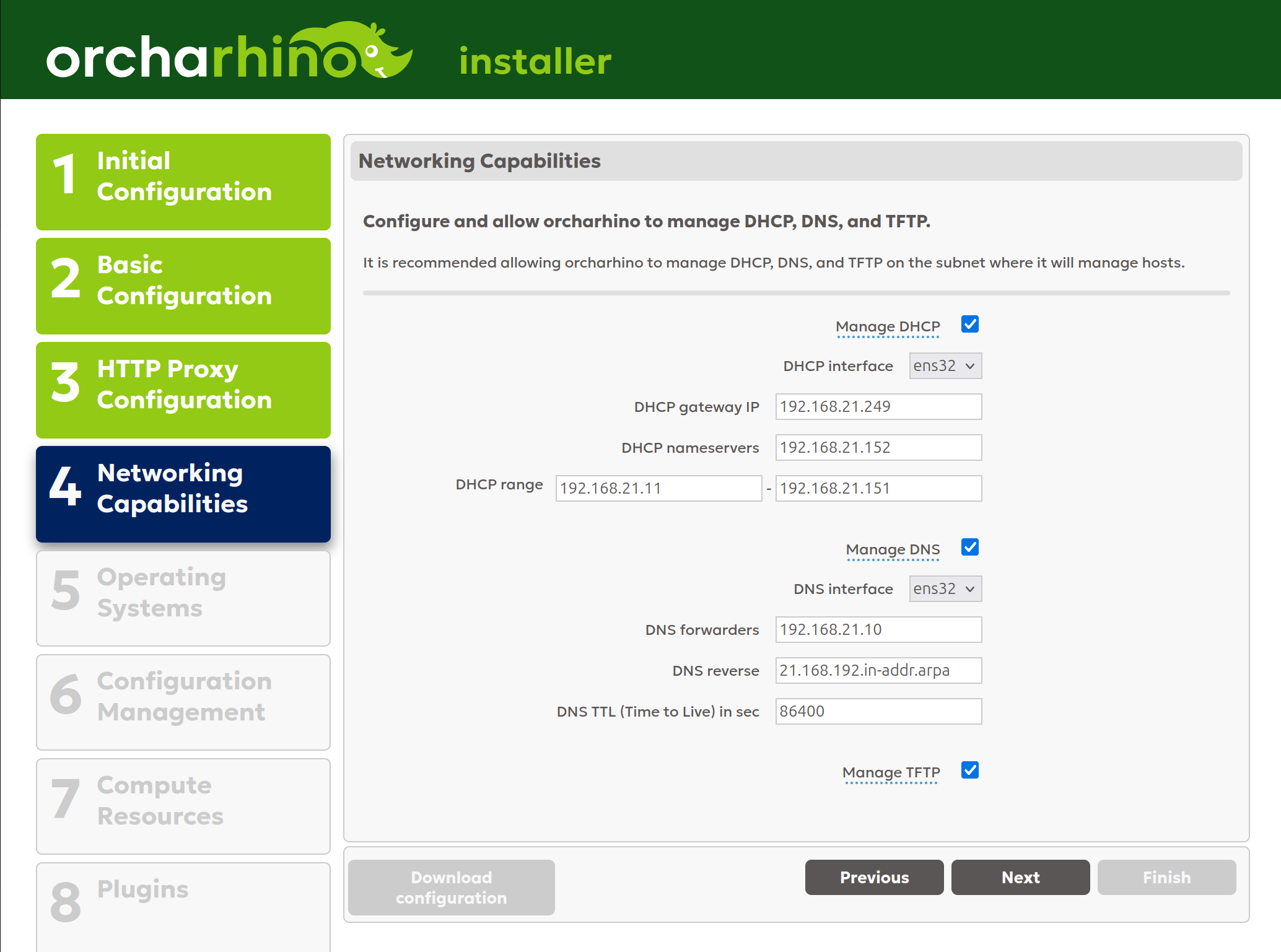Image resolution: width=1281 pixels, height=952 pixels.
Task: Open the Manage DHCP help link
Action: (x=887, y=326)
